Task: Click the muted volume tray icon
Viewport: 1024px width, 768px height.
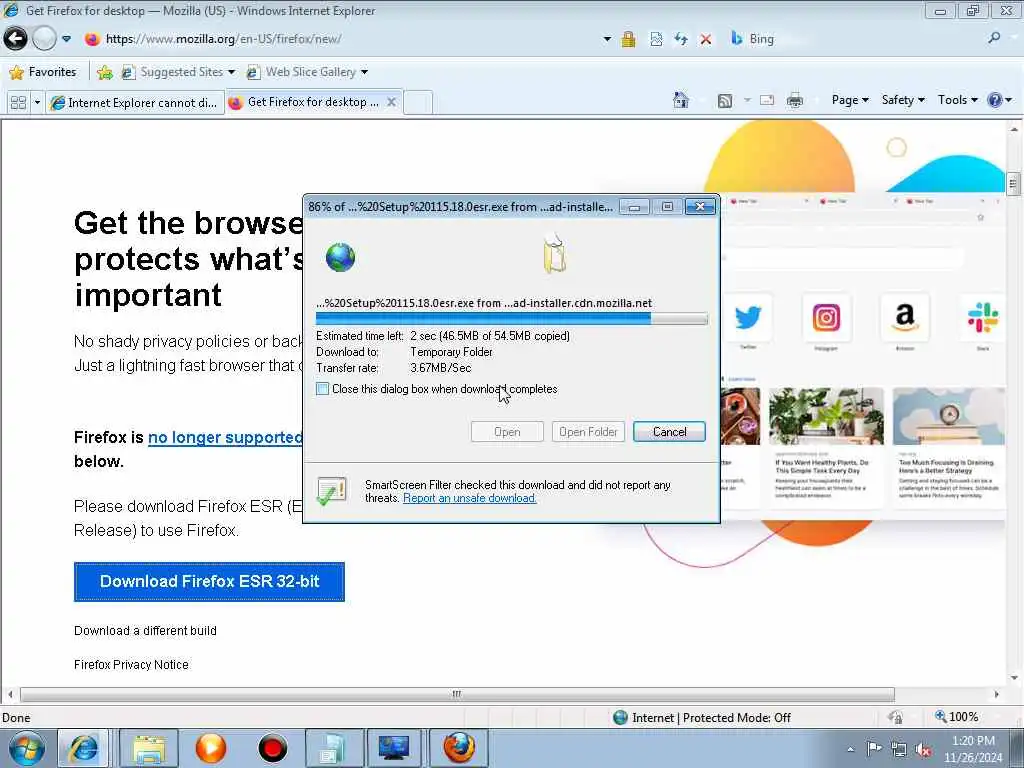Action: click(x=923, y=750)
